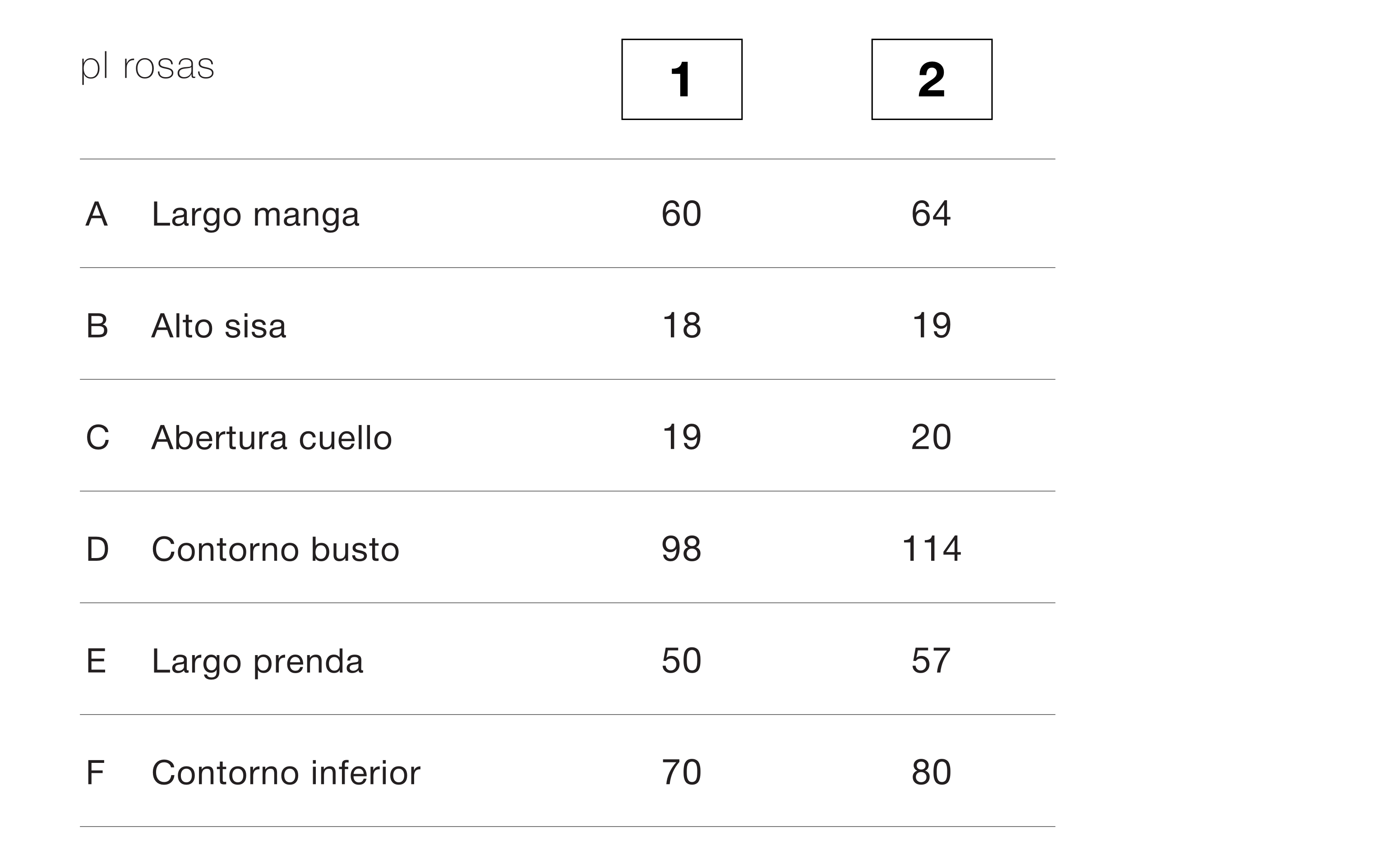The height and width of the screenshot is (868, 1385).
Task: Click the 'Abertura cuello' row label
Action: tap(272, 438)
